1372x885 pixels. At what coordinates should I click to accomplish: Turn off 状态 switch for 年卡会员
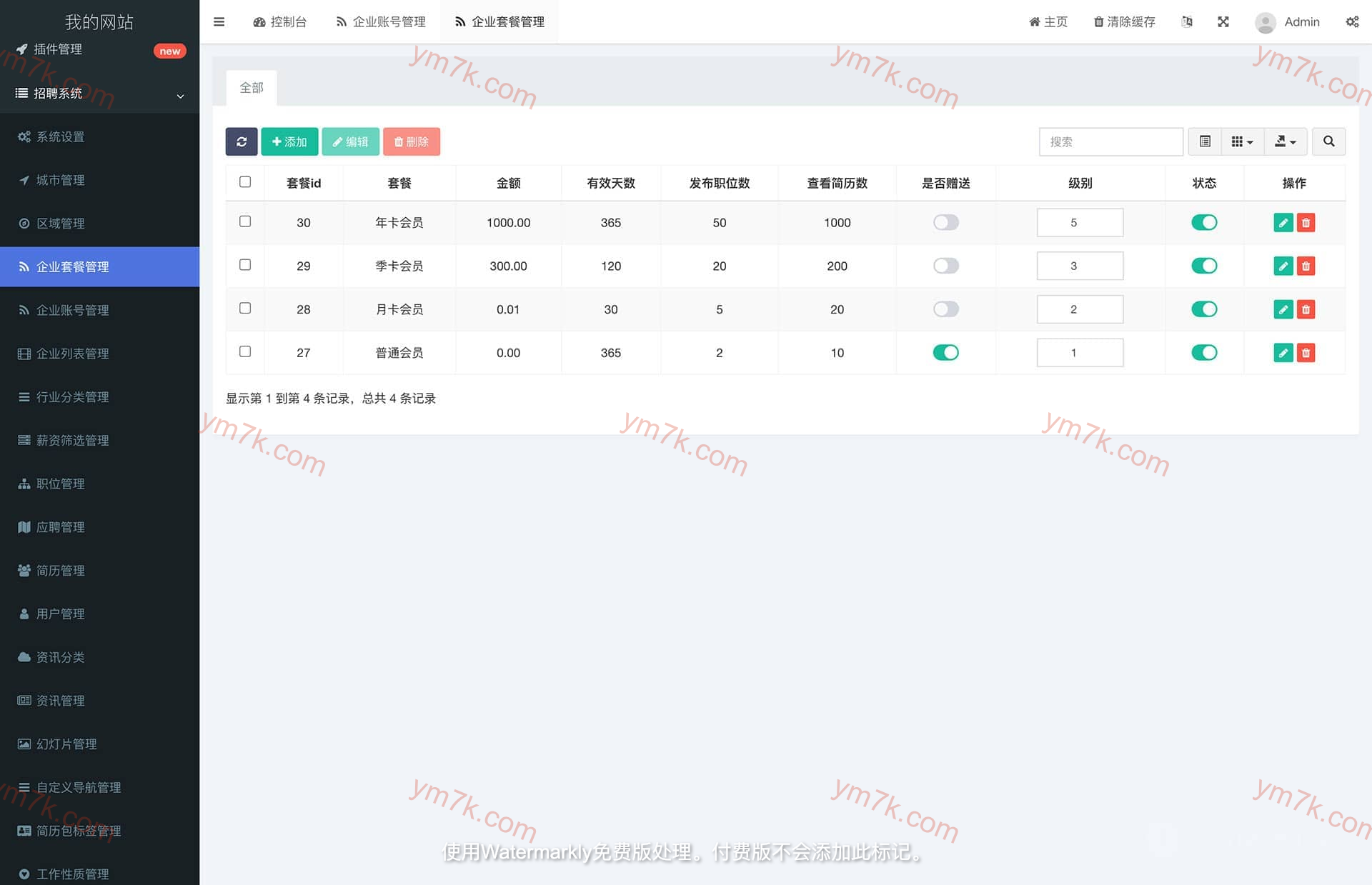coord(1204,223)
